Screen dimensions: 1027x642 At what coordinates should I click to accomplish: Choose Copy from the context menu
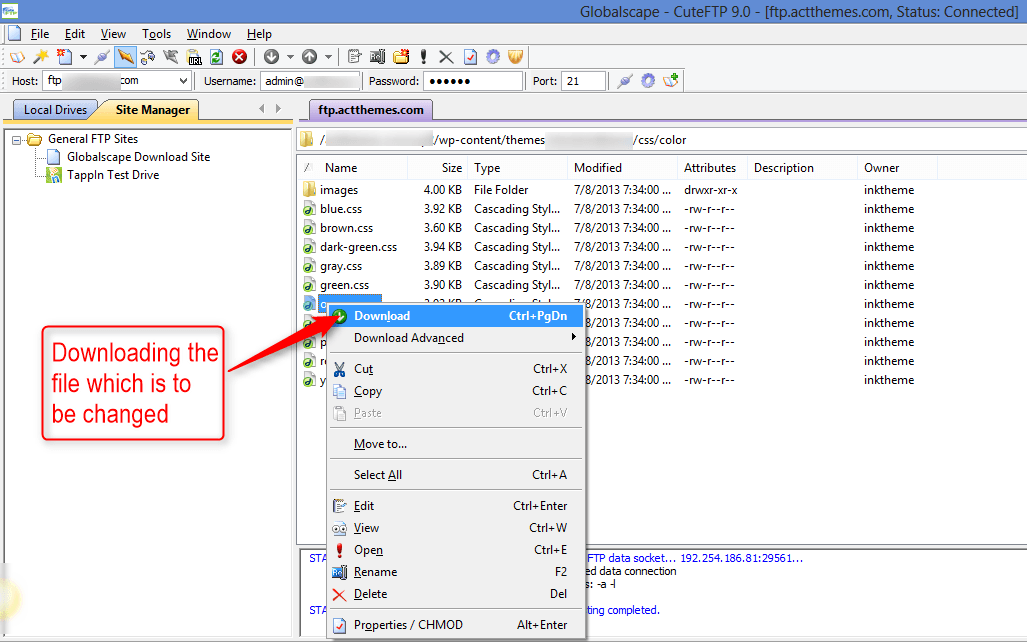click(x=456, y=391)
